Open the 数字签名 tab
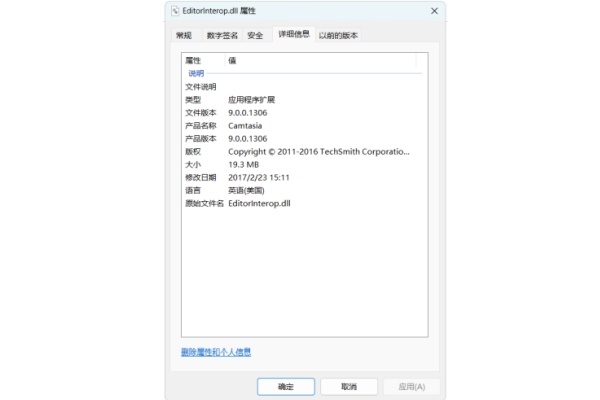Viewport: 600px width, 400px height. click(222, 35)
